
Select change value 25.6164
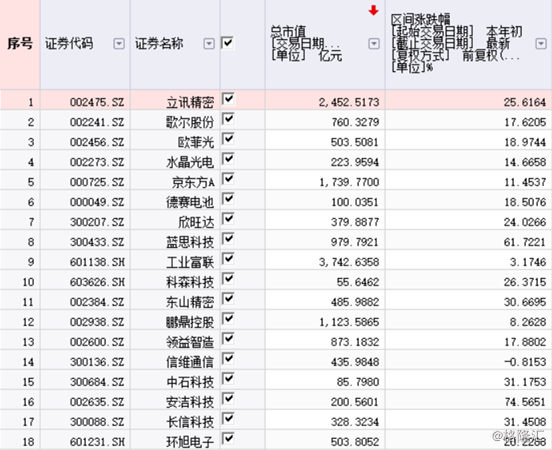tap(525, 102)
